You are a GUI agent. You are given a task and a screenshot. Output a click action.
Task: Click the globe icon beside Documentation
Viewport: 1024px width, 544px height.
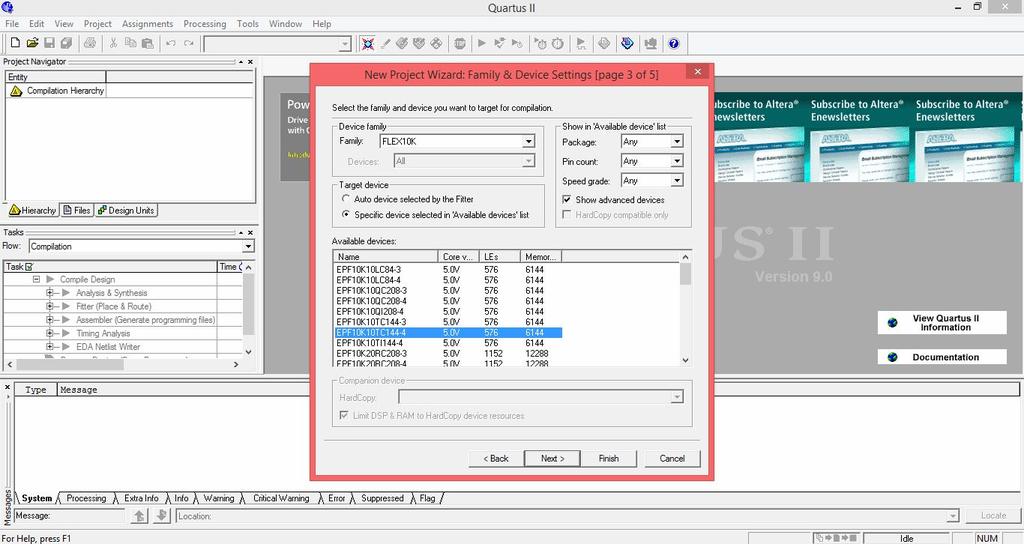[x=892, y=357]
